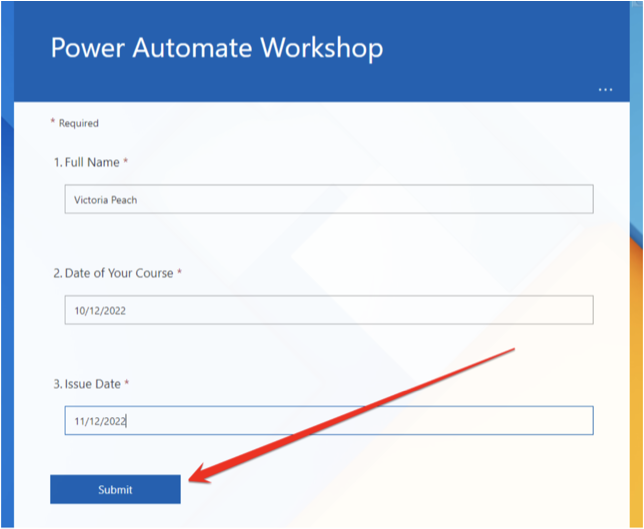Click the Required note text
Image resolution: width=644 pixels, height=529 pixels.
75,123
